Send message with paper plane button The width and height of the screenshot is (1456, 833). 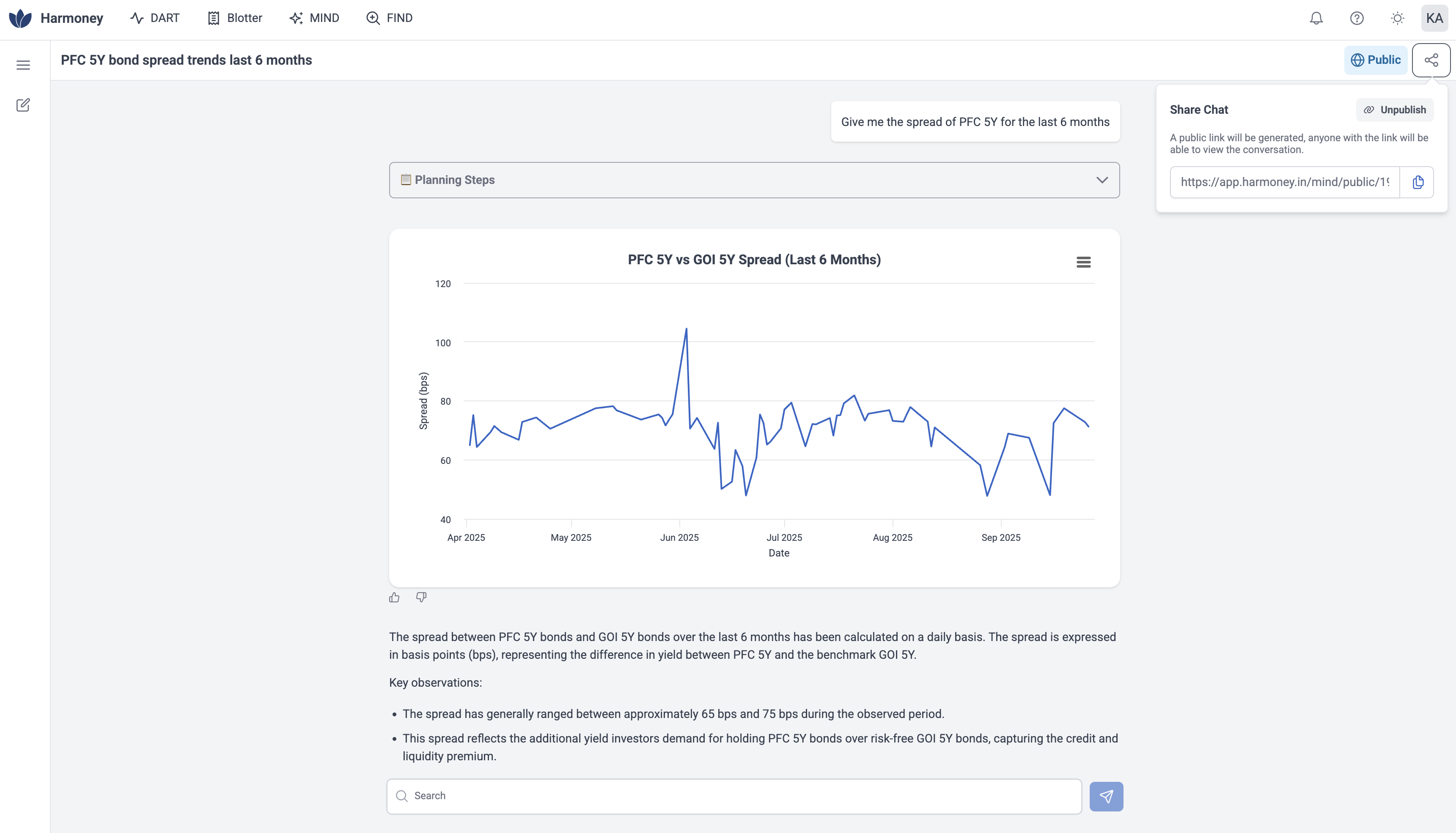pos(1106,796)
